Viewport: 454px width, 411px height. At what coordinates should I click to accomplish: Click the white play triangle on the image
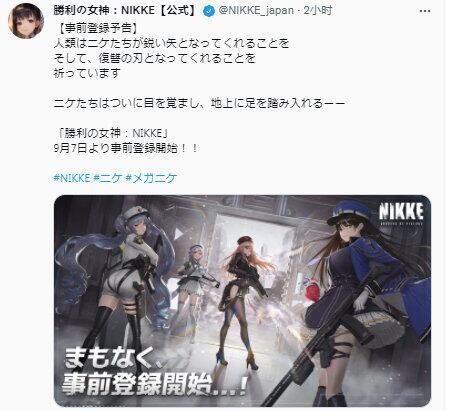pos(178,234)
